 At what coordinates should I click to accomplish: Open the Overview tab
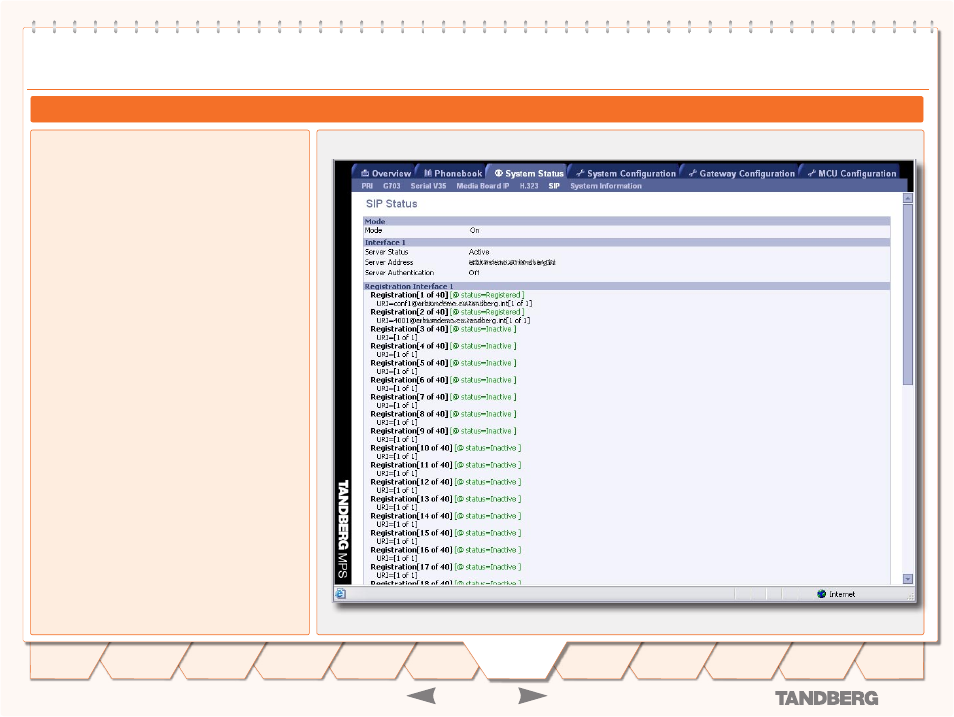coord(385,173)
